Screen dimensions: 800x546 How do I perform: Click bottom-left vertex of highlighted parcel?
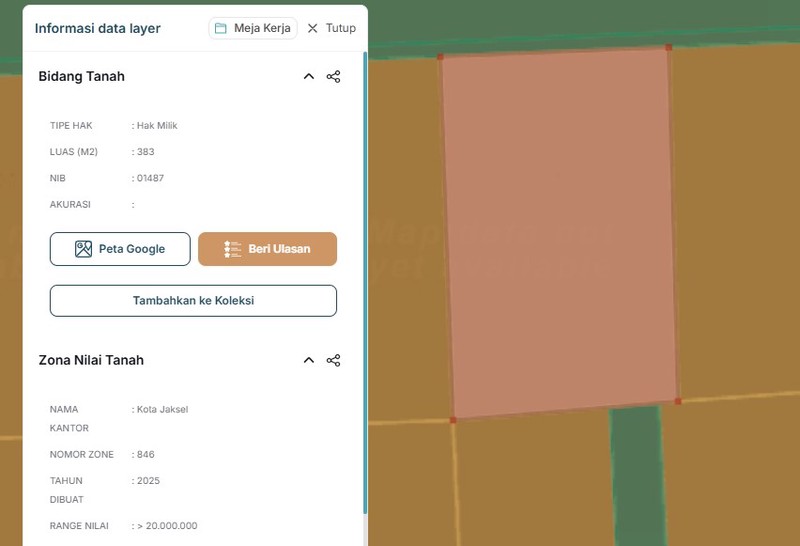tap(453, 420)
